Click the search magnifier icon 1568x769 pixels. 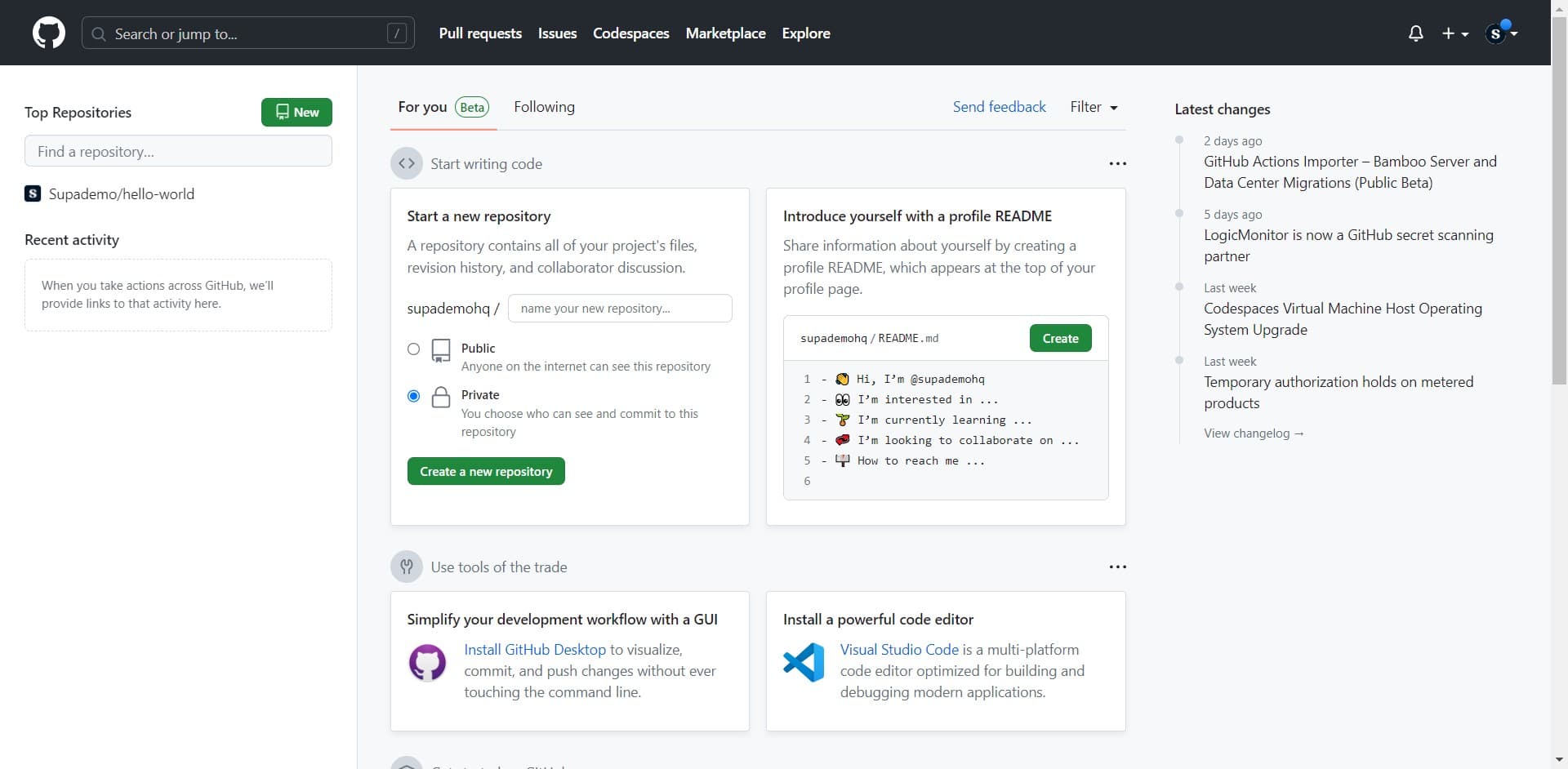(x=99, y=33)
